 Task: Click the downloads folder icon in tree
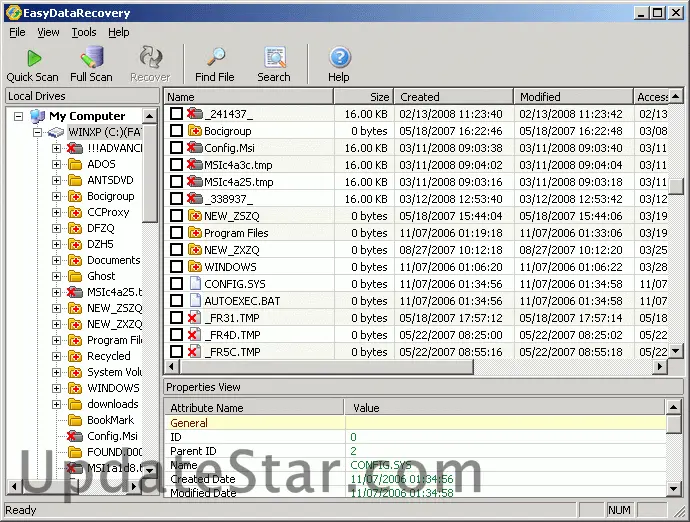click(75, 404)
